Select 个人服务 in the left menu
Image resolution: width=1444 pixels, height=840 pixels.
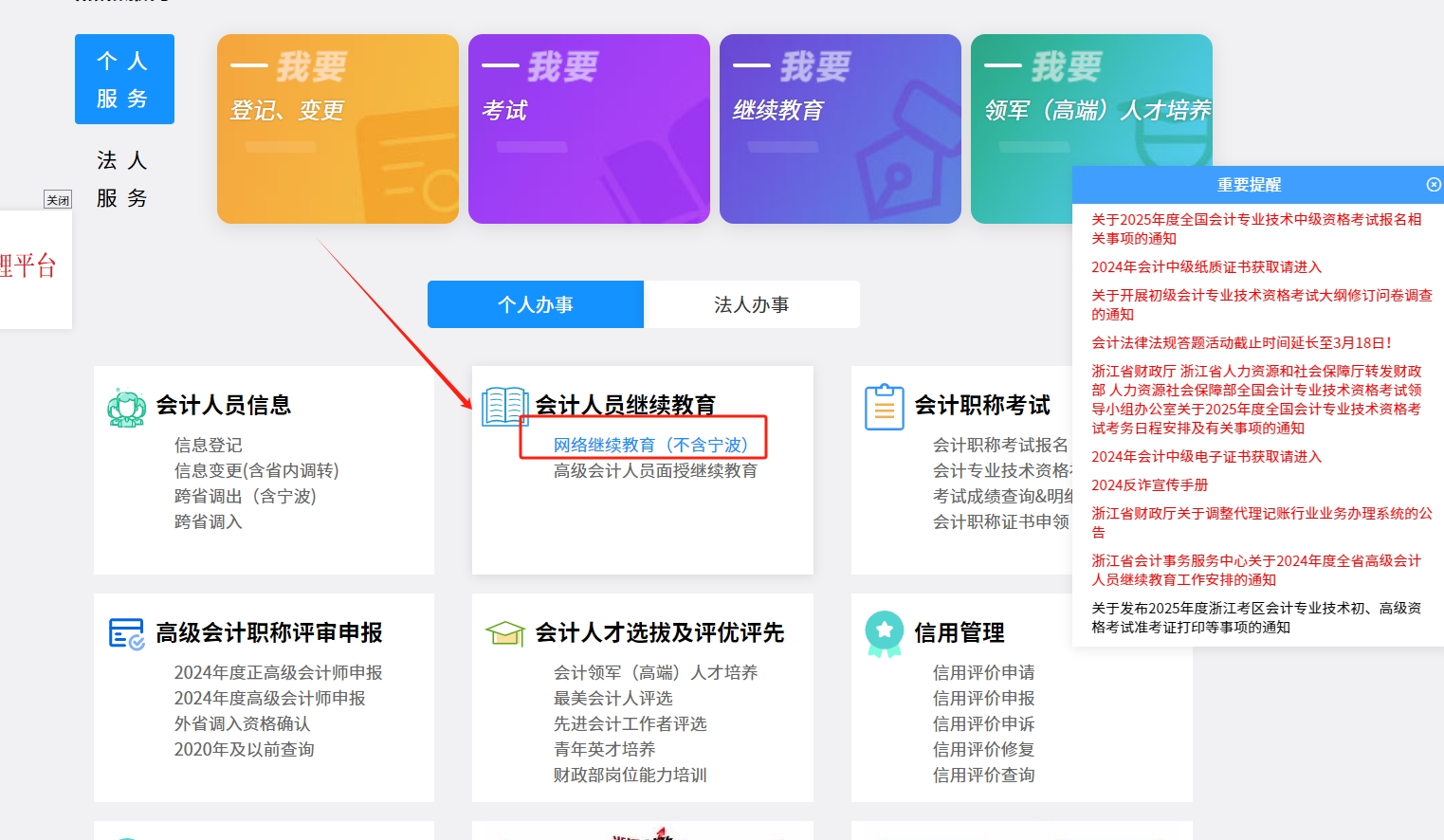click(124, 80)
